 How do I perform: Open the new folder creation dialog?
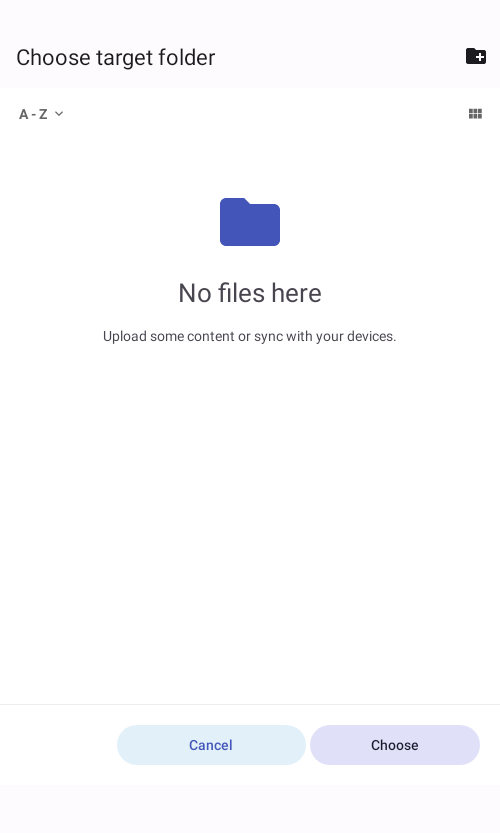(x=476, y=56)
